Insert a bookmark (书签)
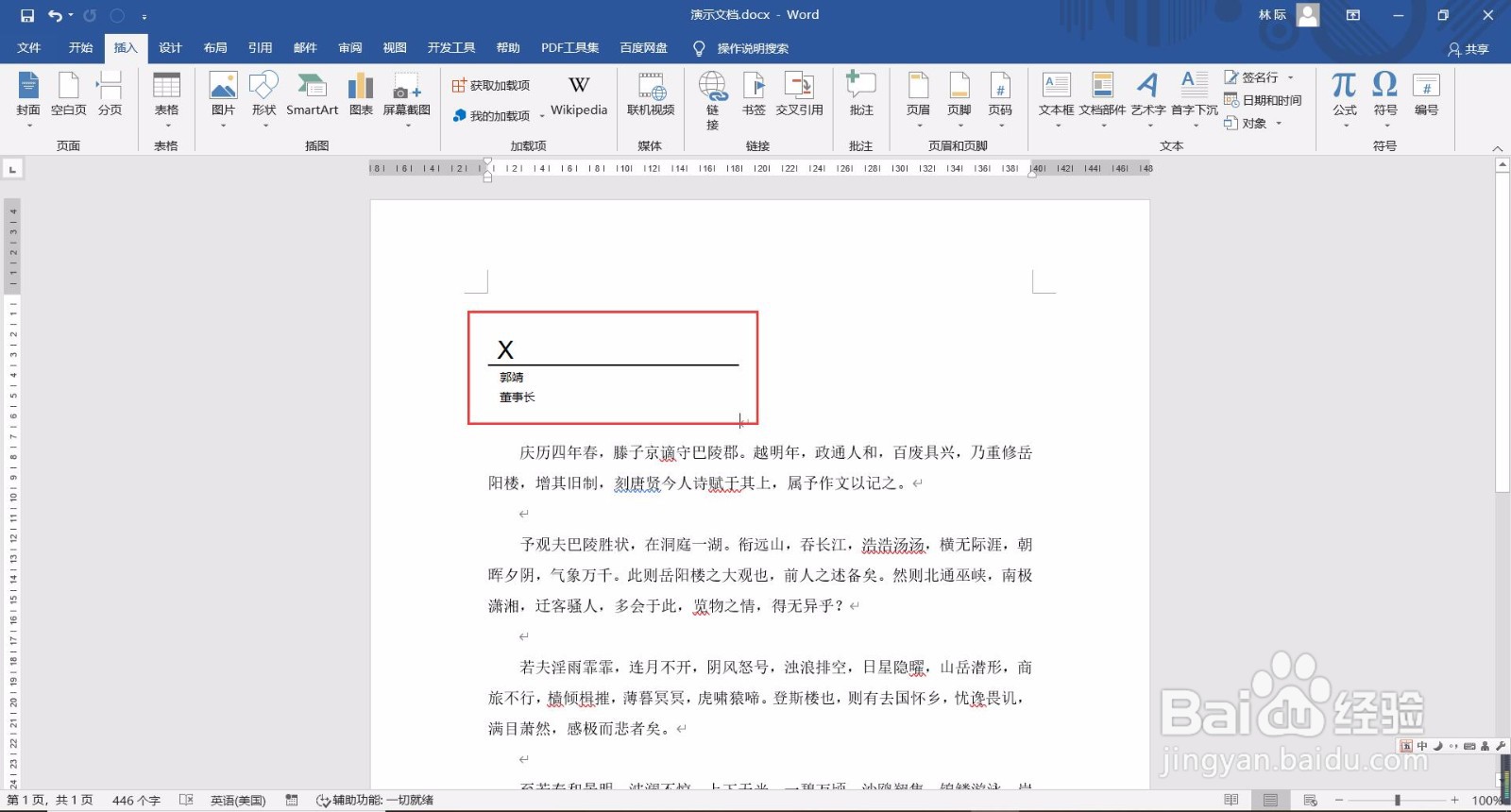This screenshot has height=812, width=1511. pos(754,96)
